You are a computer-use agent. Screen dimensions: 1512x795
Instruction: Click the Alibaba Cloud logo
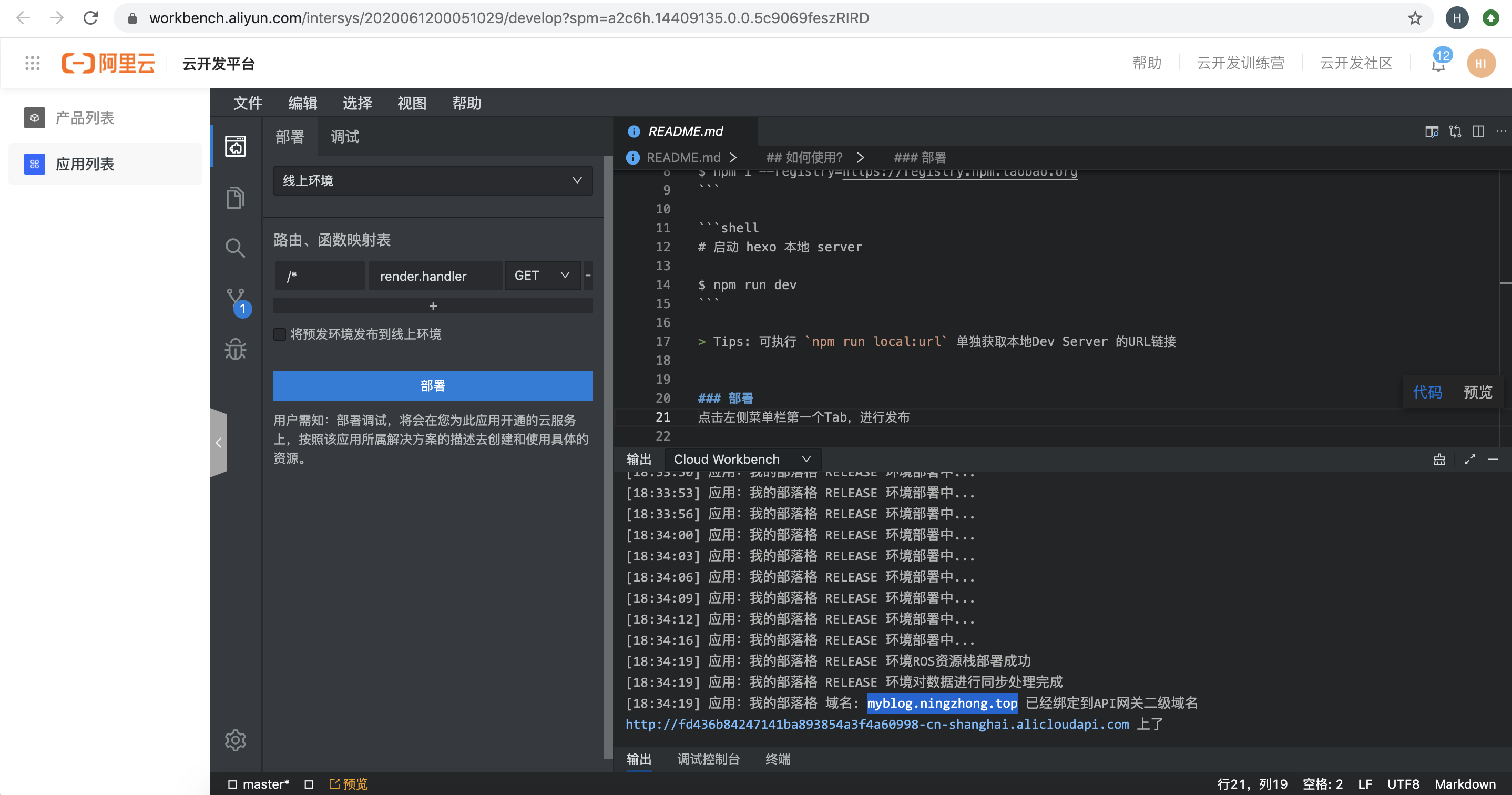[x=108, y=63]
